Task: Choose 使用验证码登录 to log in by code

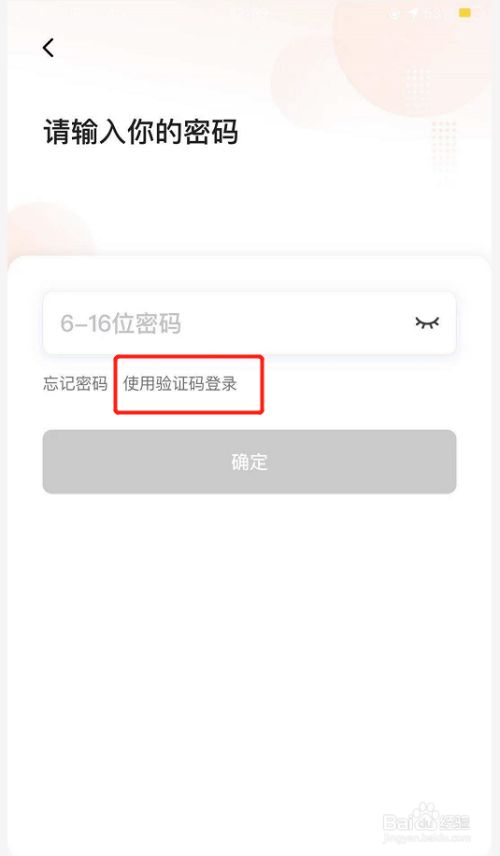Action: coord(180,384)
